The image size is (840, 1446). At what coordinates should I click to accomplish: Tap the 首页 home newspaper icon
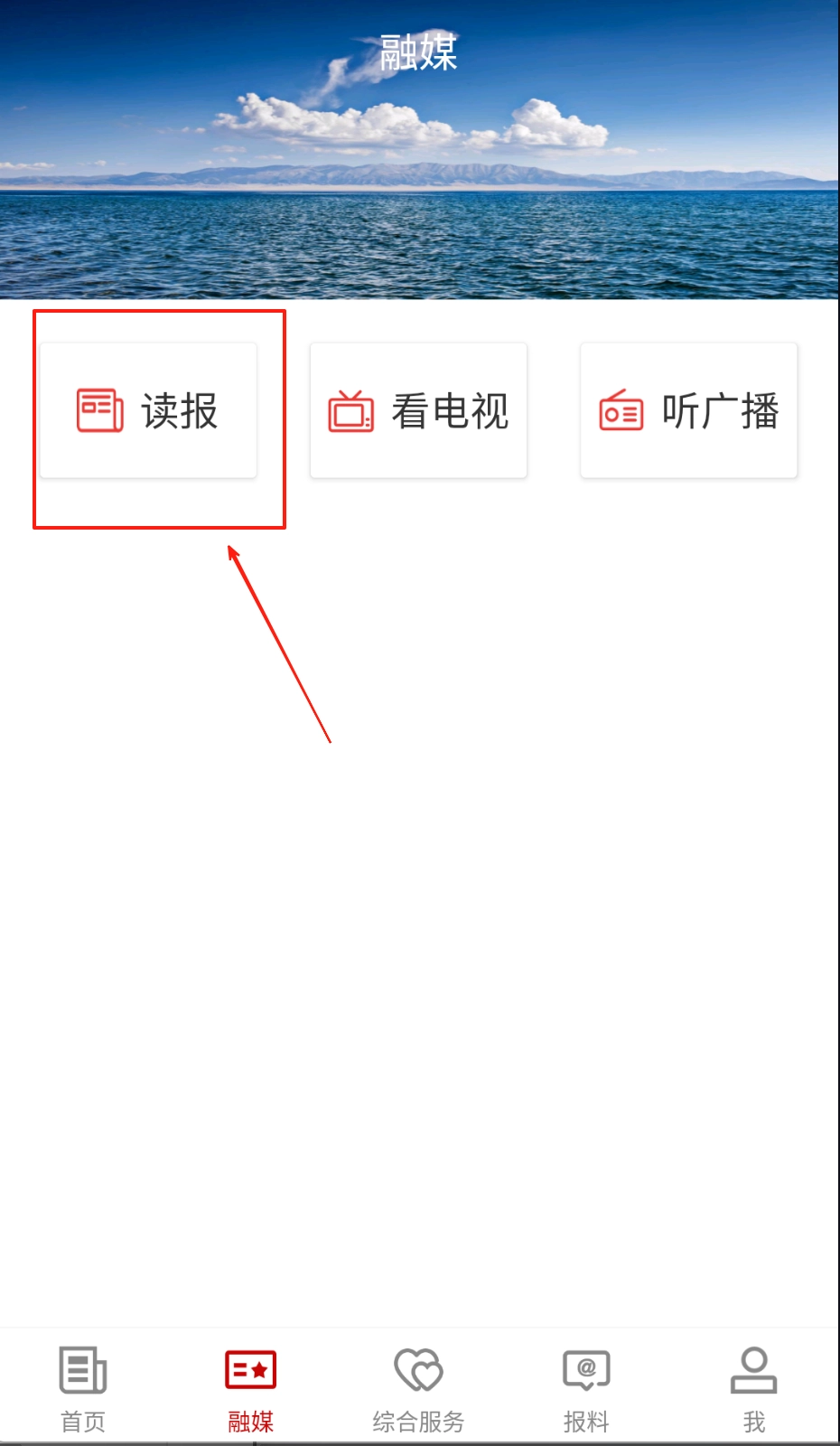pyautogui.click(x=83, y=1370)
